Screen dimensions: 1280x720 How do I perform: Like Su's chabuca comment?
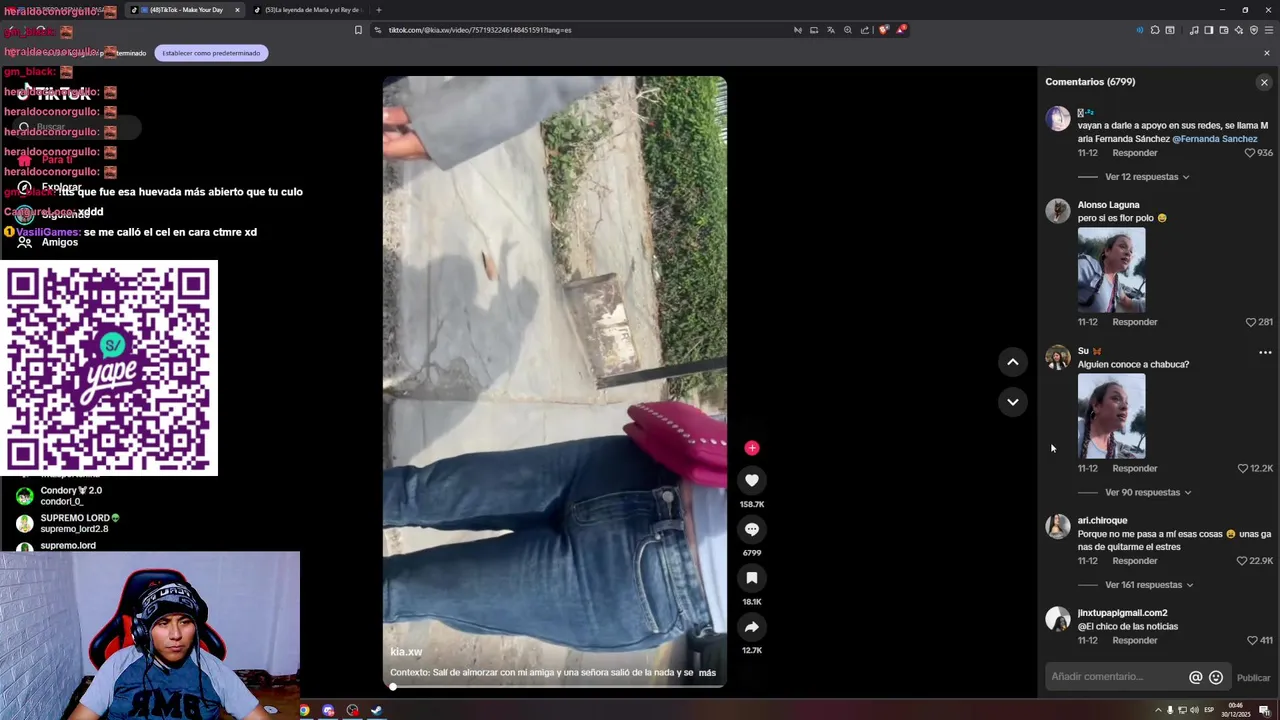tap(1243, 468)
